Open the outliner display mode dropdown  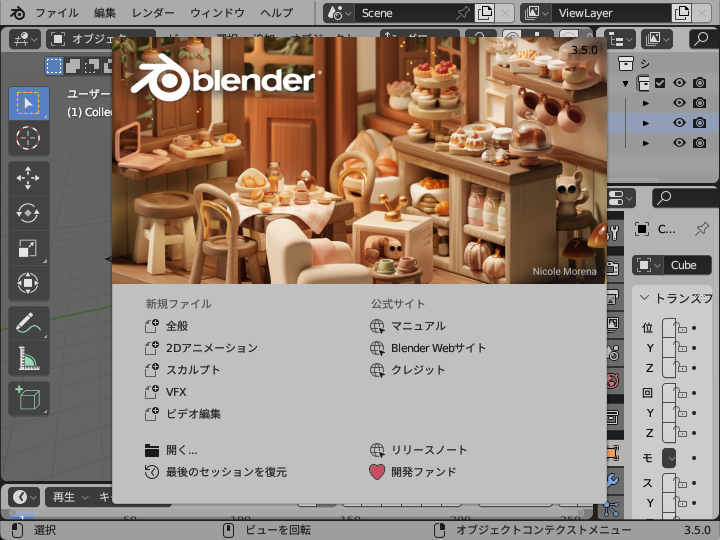(657, 39)
